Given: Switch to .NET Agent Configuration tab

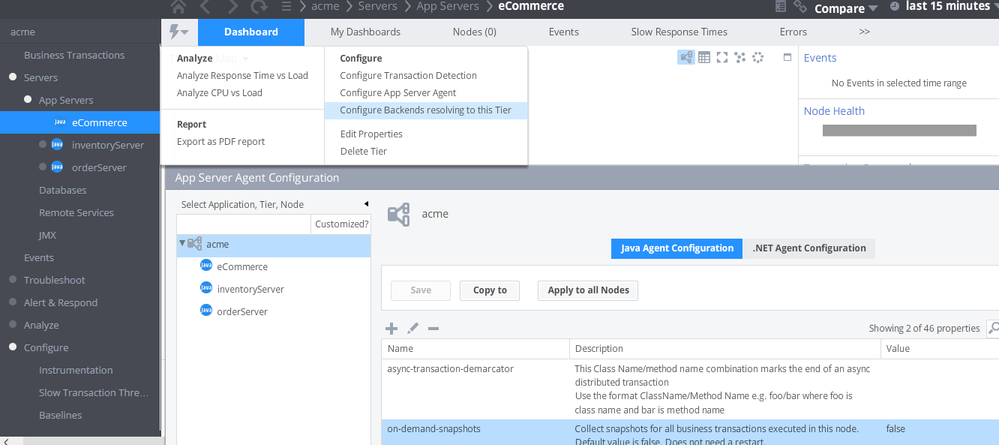Looking at the screenshot, I should pos(809,248).
